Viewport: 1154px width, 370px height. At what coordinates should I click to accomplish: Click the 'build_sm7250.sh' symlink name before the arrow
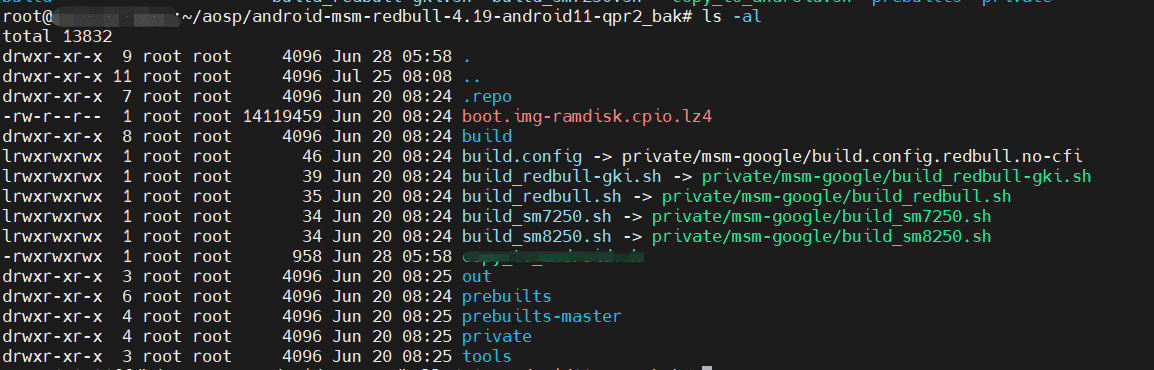point(537,216)
